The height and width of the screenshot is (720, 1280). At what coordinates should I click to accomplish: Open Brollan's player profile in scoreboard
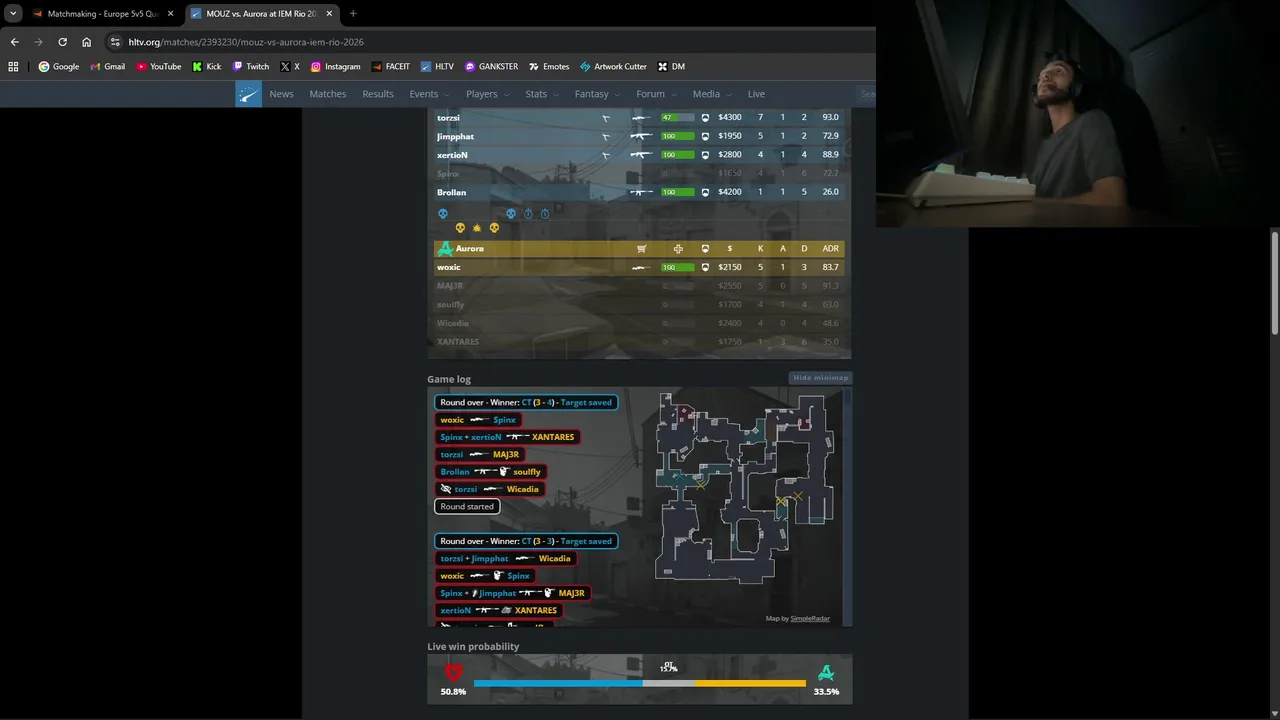tap(451, 192)
